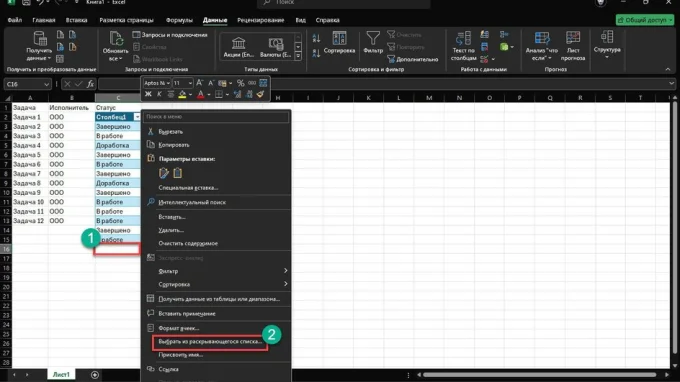Open the Сортировка dialog

339,43
